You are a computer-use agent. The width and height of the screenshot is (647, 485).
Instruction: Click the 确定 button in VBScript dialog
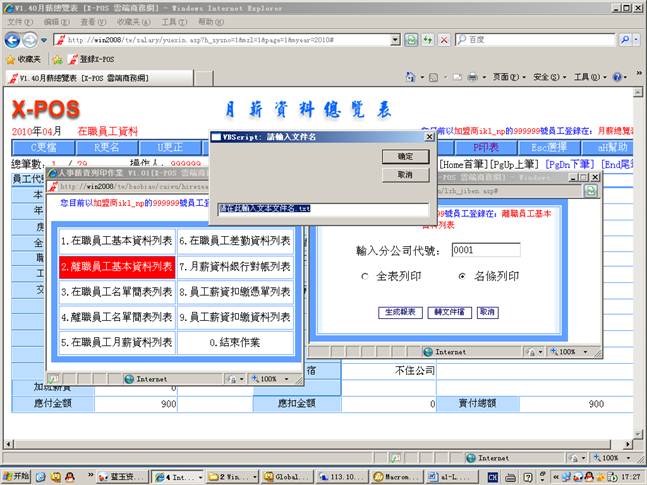click(x=405, y=157)
